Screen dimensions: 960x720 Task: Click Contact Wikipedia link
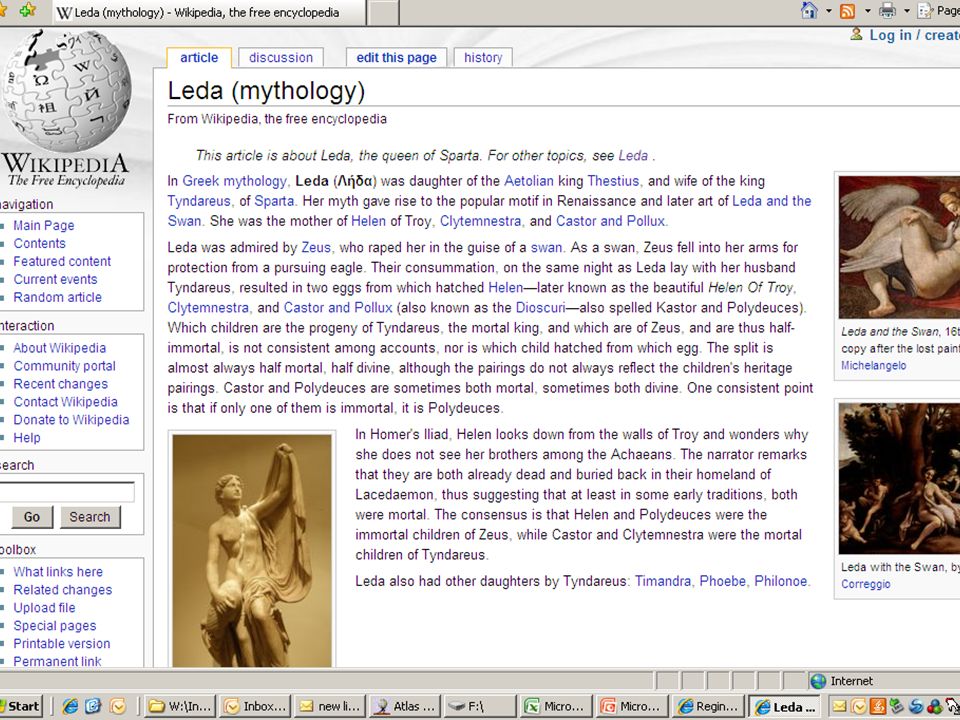tap(66, 402)
